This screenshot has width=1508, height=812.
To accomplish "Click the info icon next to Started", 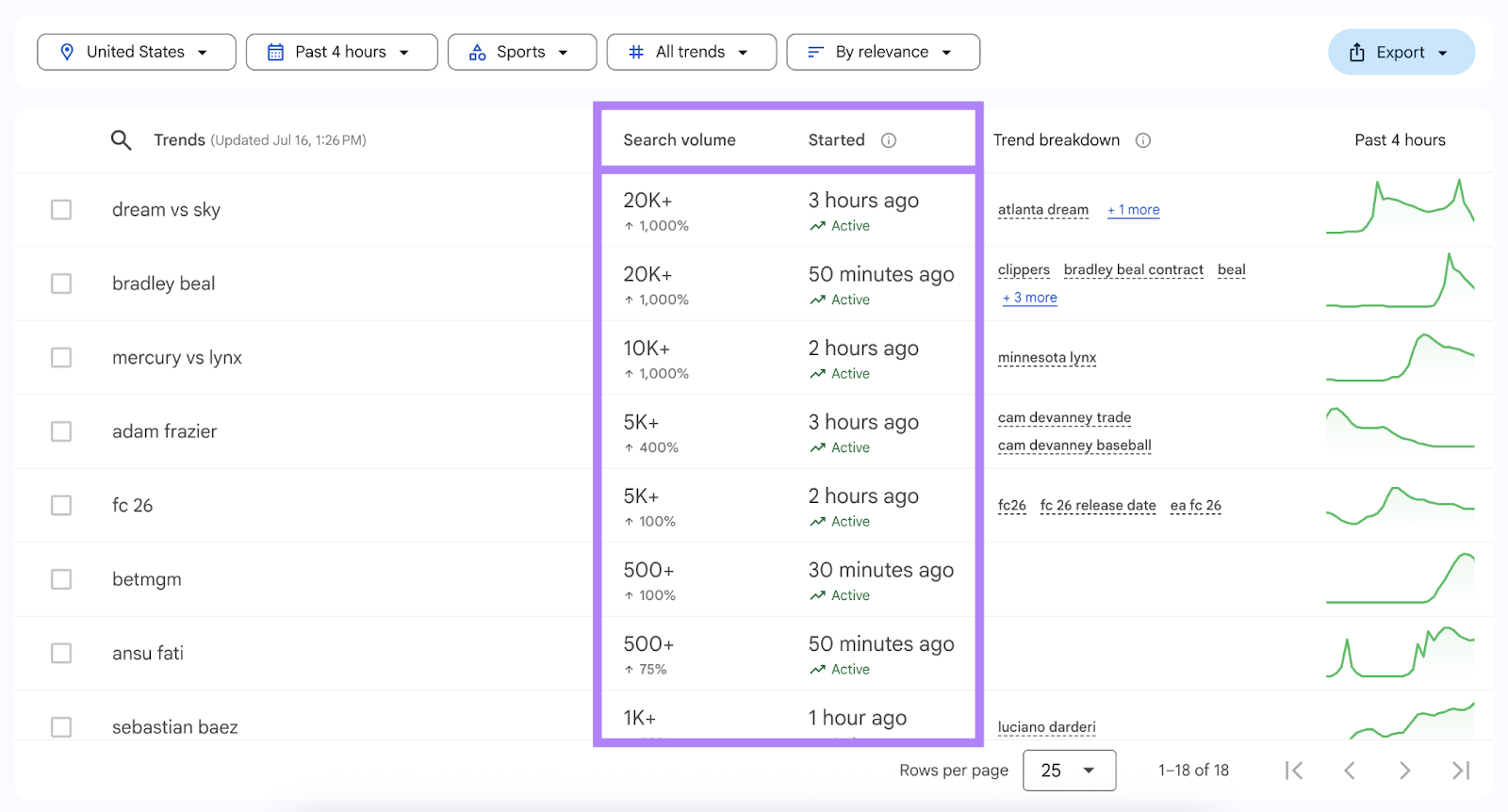I will pos(888,140).
